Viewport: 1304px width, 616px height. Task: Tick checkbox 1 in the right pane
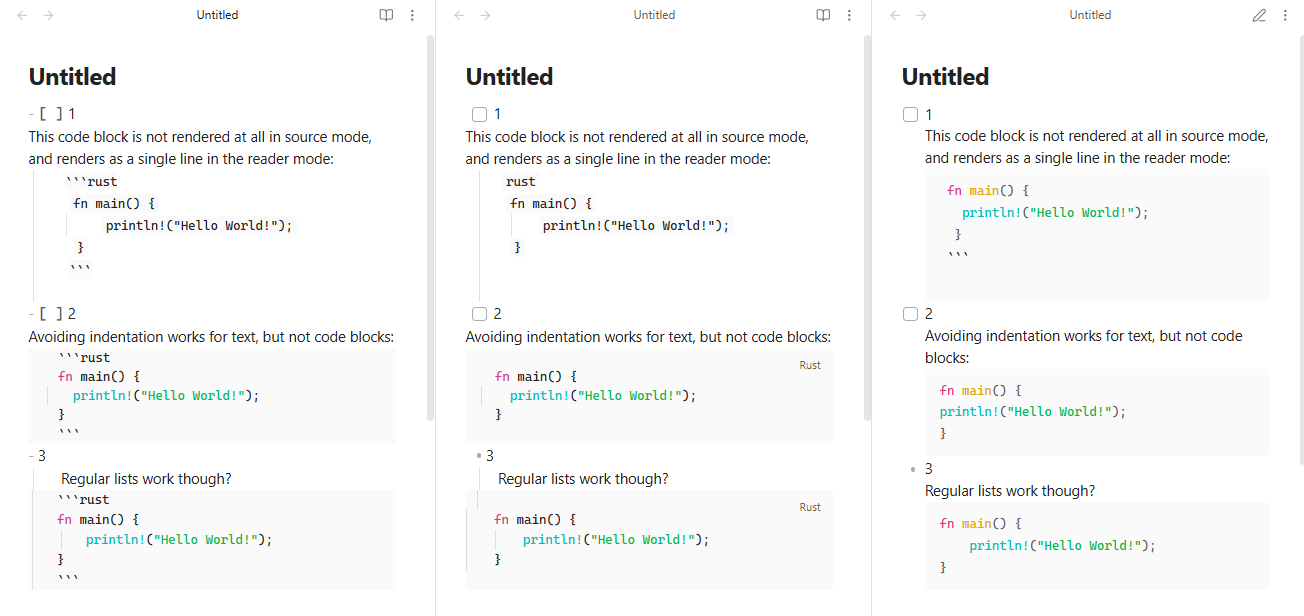[910, 114]
